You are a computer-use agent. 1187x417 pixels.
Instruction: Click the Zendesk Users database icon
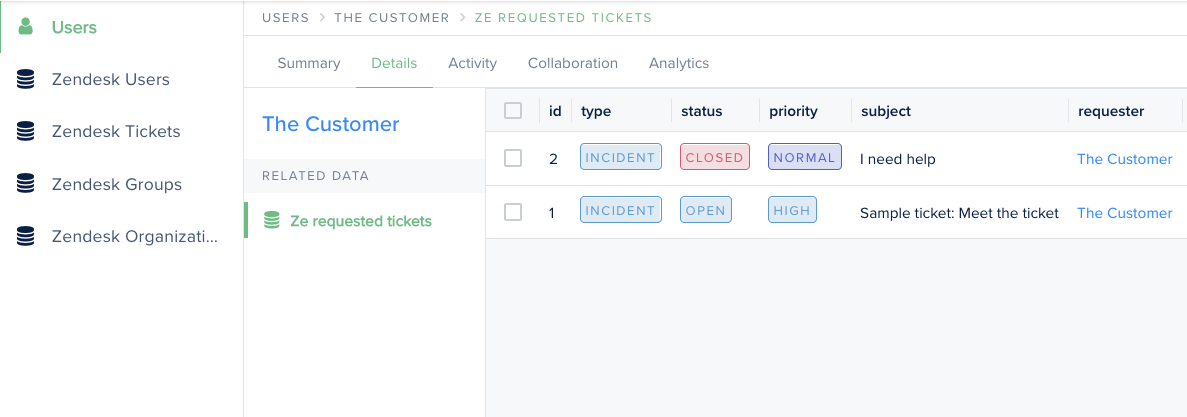coord(26,79)
